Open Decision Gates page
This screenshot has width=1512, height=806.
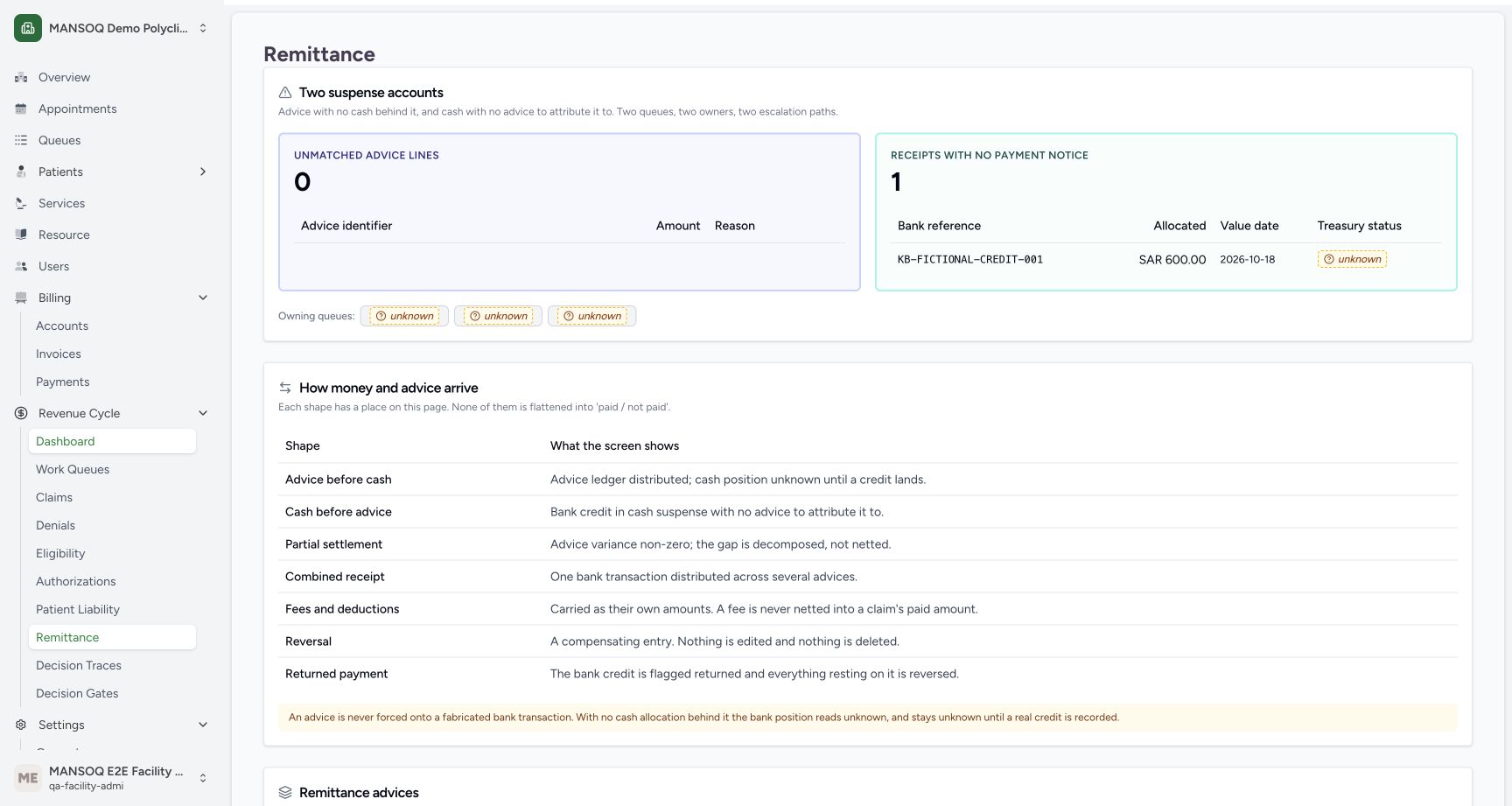(x=112, y=693)
